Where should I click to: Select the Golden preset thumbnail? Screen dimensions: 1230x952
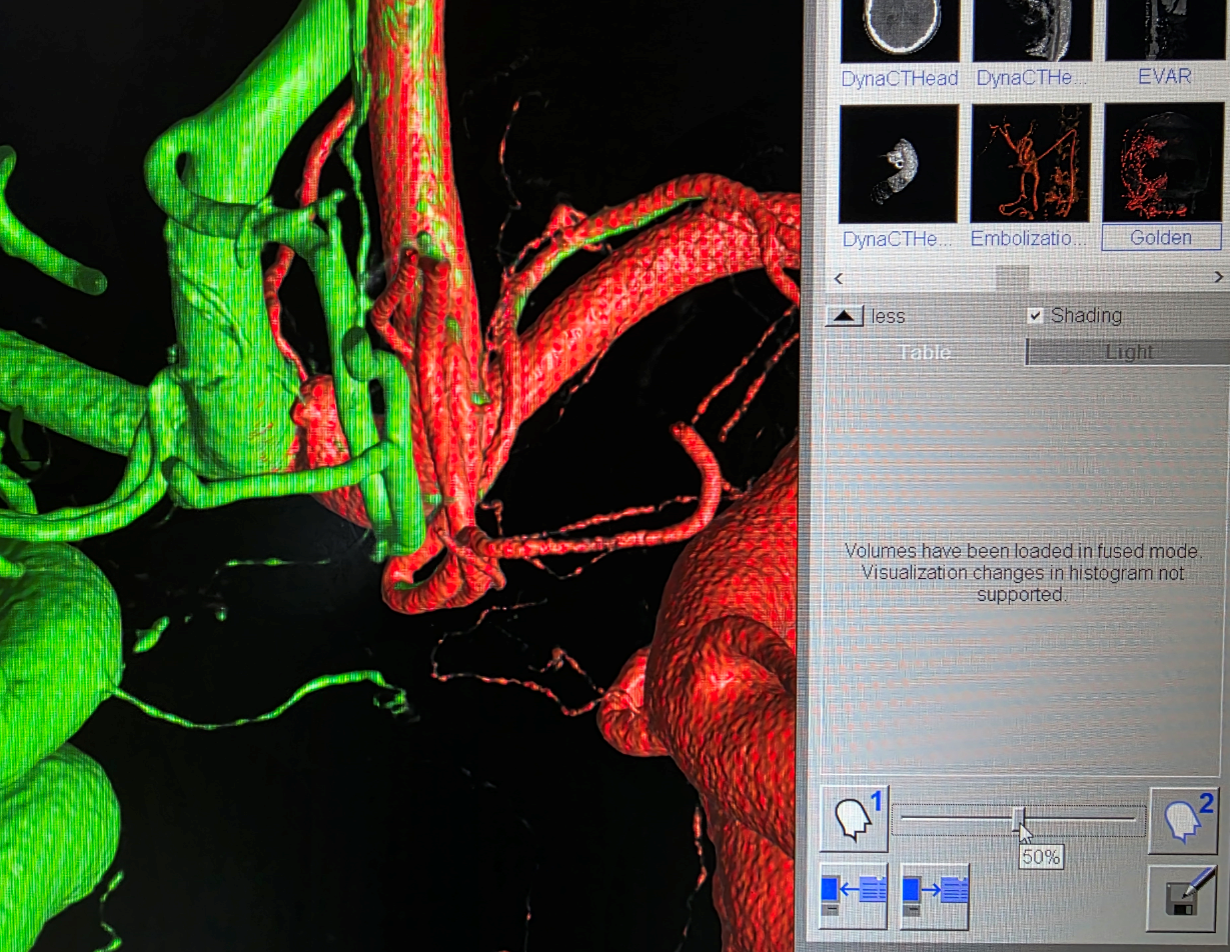click(x=1162, y=164)
